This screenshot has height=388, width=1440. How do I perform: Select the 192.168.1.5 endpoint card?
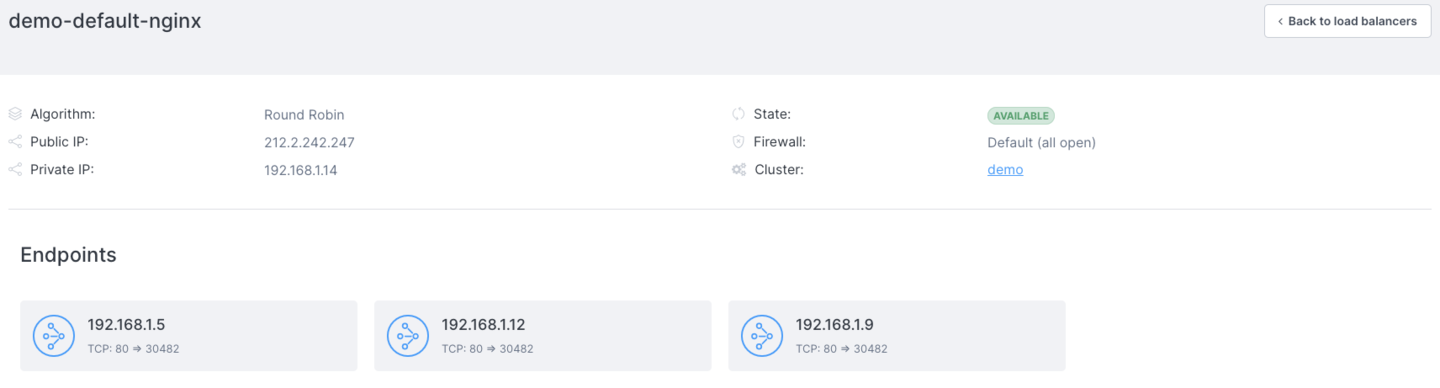coord(189,336)
